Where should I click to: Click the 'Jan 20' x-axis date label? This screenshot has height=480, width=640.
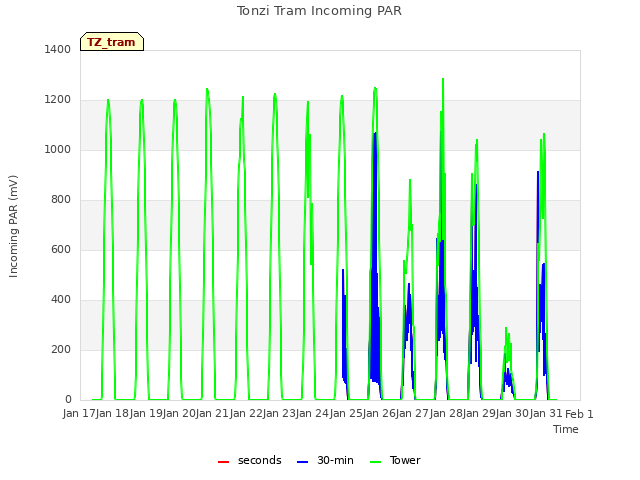click(x=180, y=414)
